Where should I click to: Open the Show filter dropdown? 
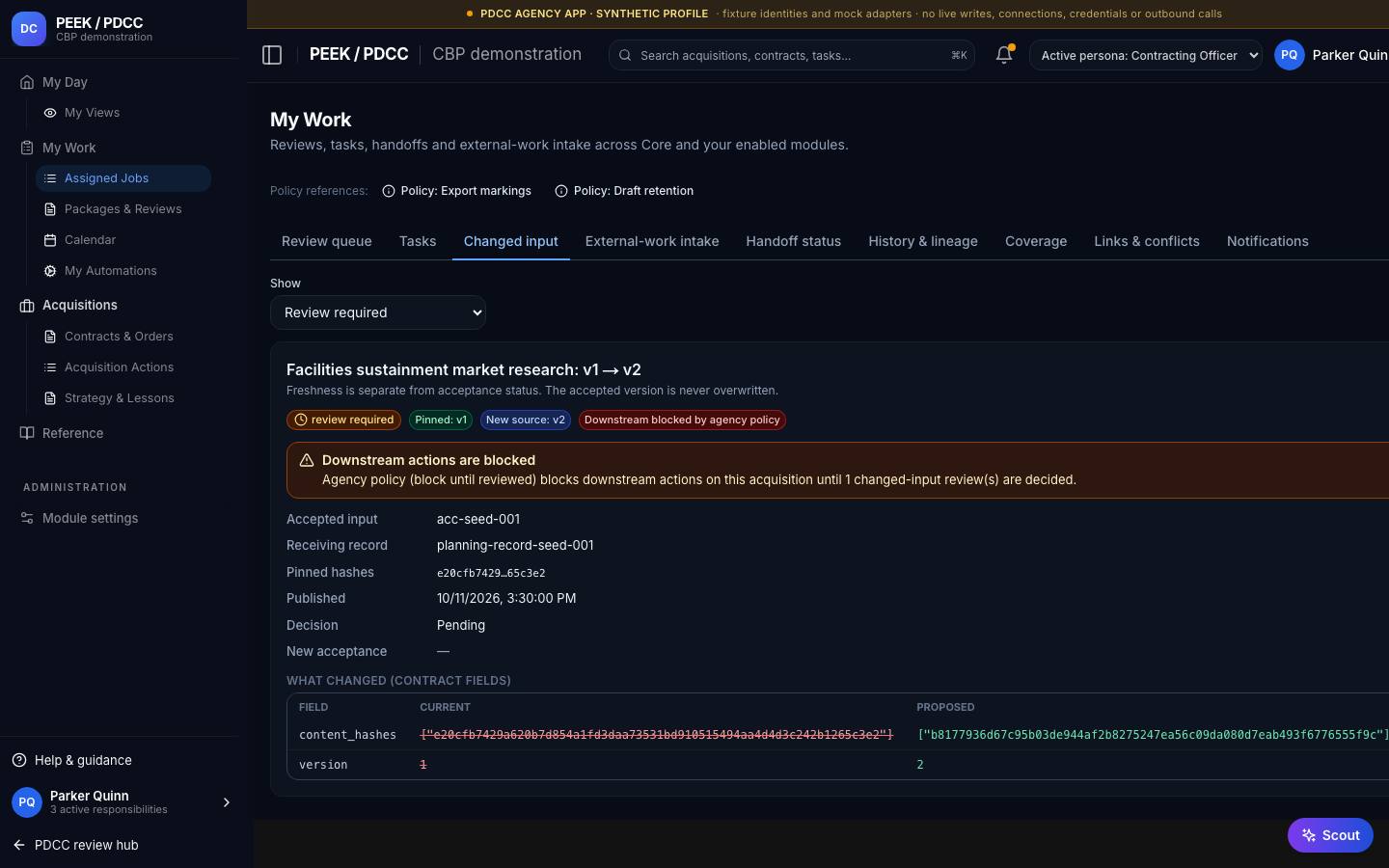(378, 312)
